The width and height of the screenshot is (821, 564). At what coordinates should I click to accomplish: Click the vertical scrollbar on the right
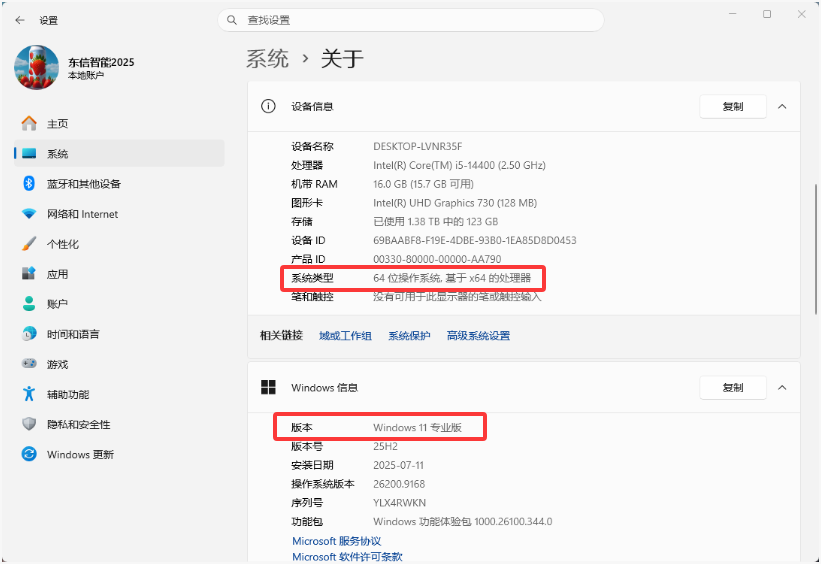(816, 249)
